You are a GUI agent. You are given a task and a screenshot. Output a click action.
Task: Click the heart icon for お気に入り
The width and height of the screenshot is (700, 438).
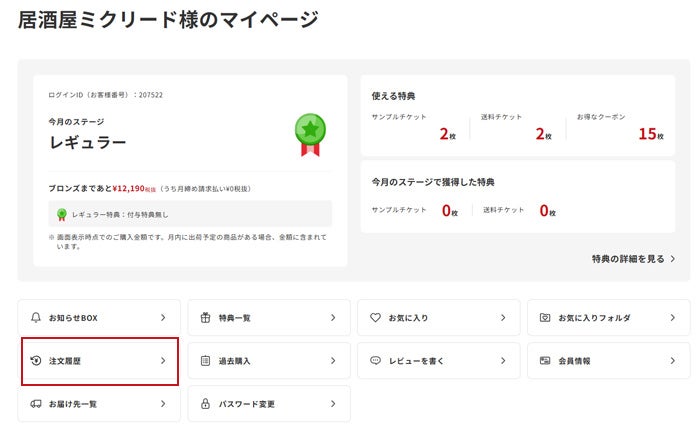coord(375,317)
